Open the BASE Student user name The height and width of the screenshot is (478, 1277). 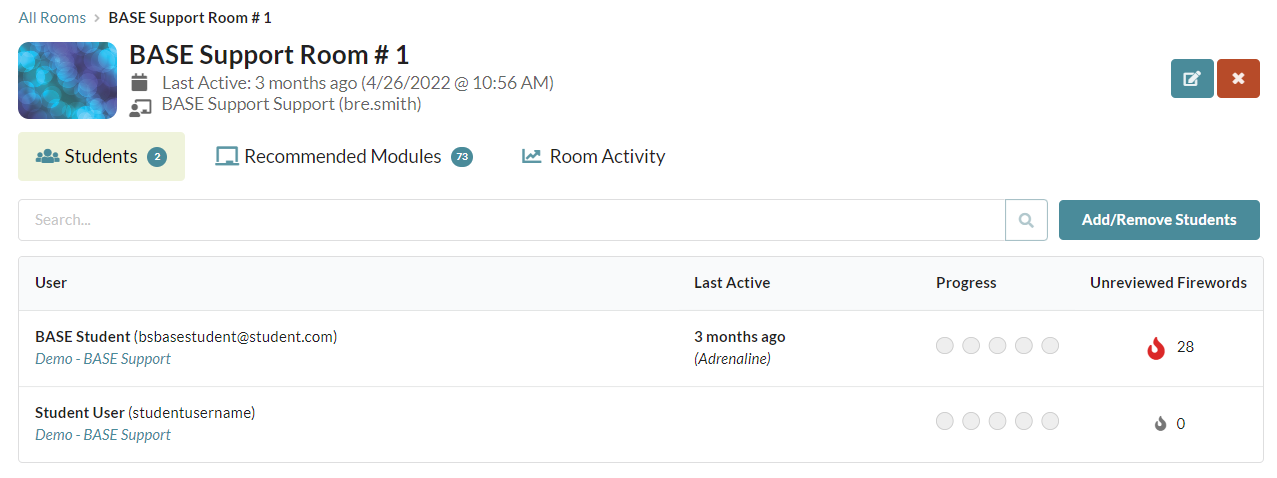coord(83,337)
